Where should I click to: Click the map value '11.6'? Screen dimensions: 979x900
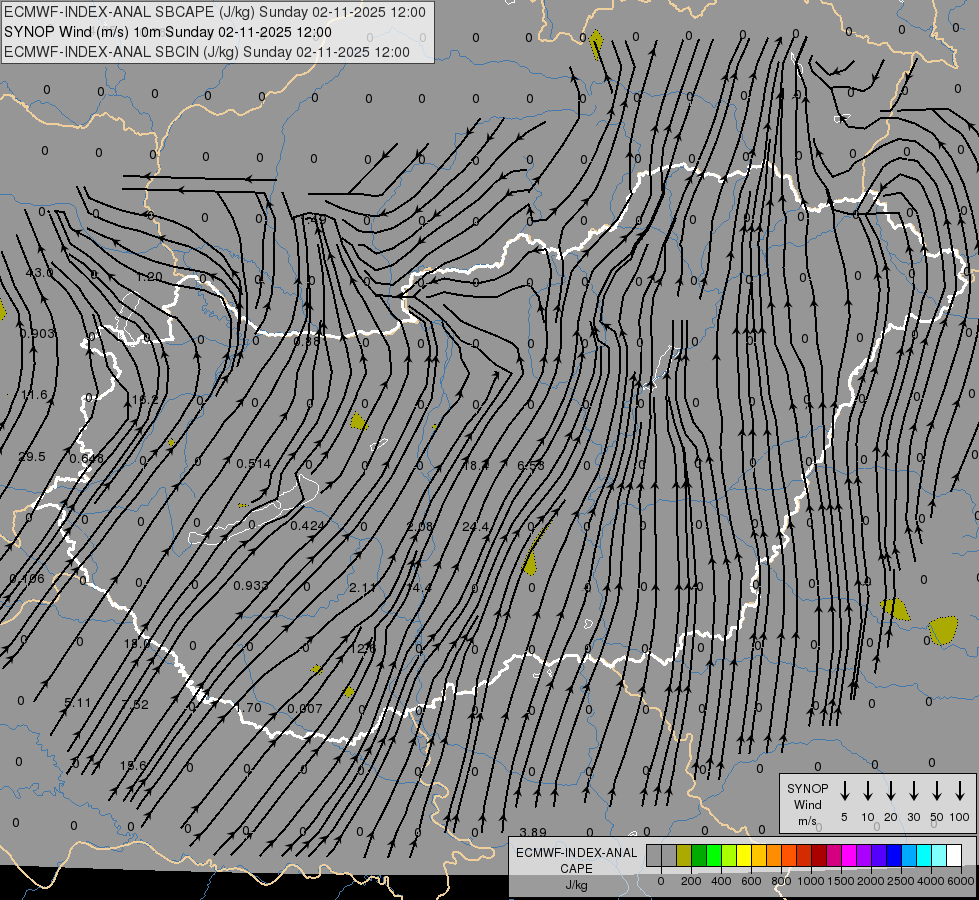pos(34,395)
